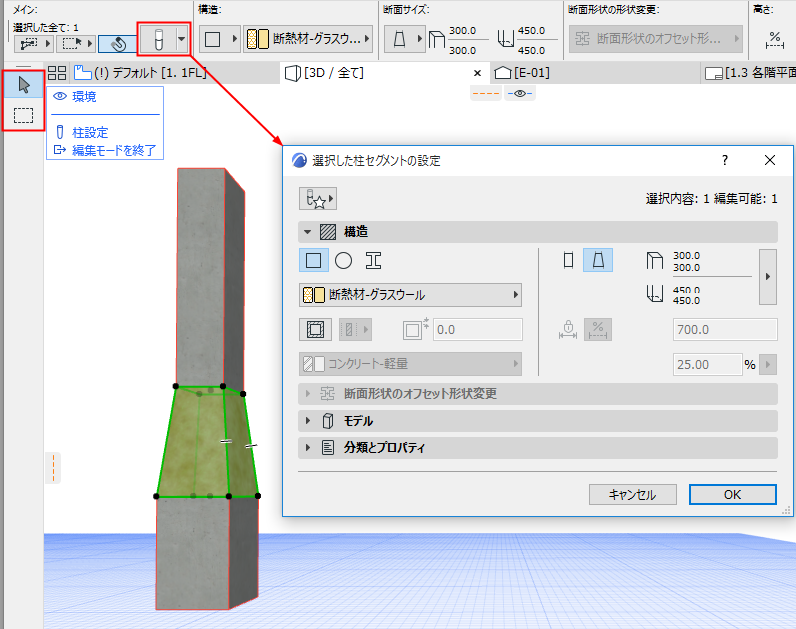Open Favorites star button in segment settings dialog
The image size is (796, 629).
pos(318,199)
